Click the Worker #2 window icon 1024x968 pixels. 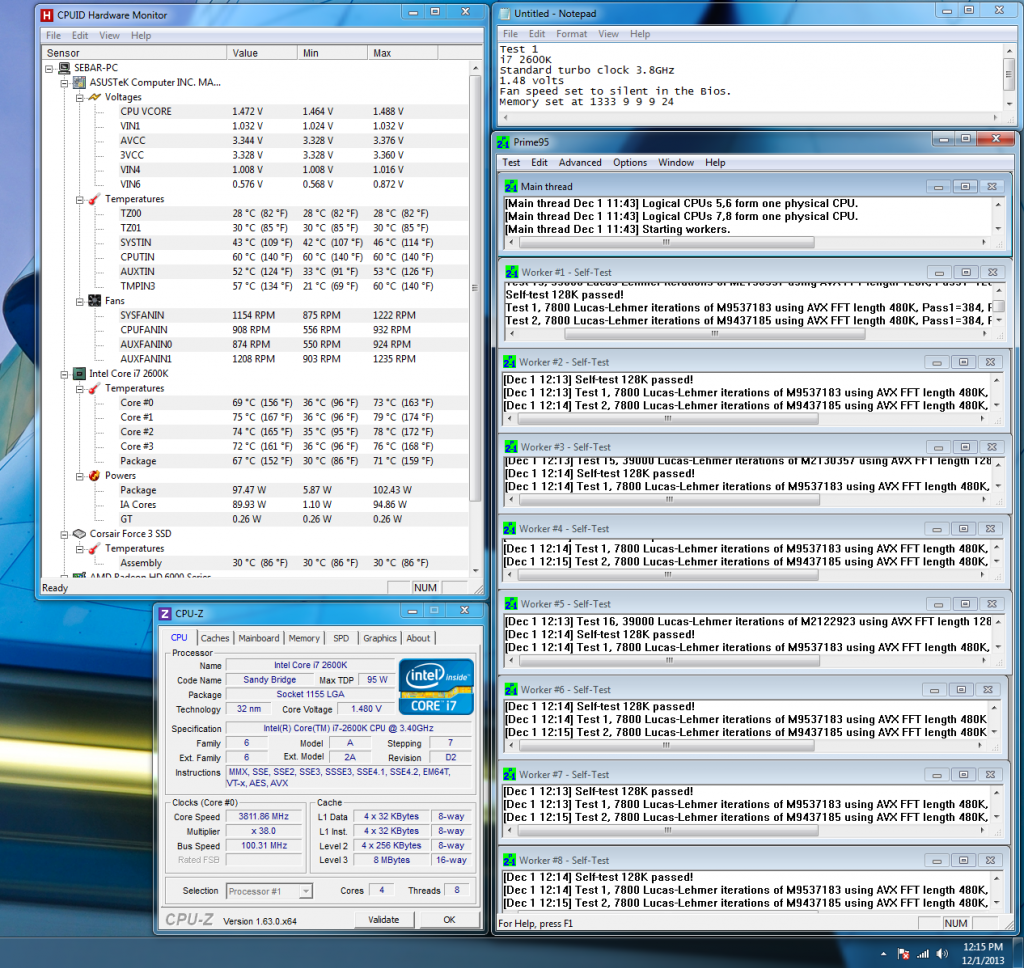[509, 362]
